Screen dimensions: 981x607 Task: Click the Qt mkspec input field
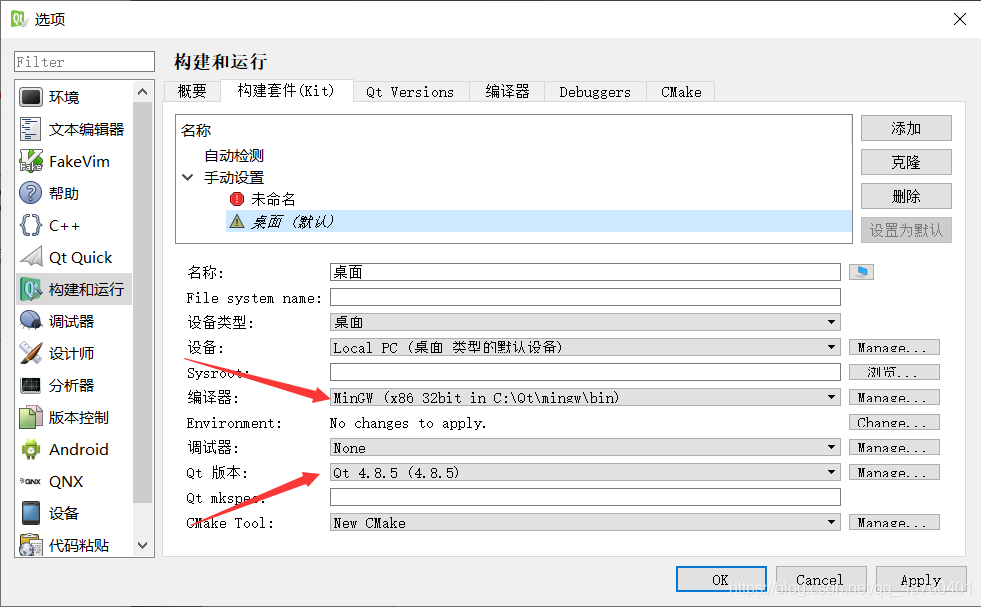coord(585,497)
